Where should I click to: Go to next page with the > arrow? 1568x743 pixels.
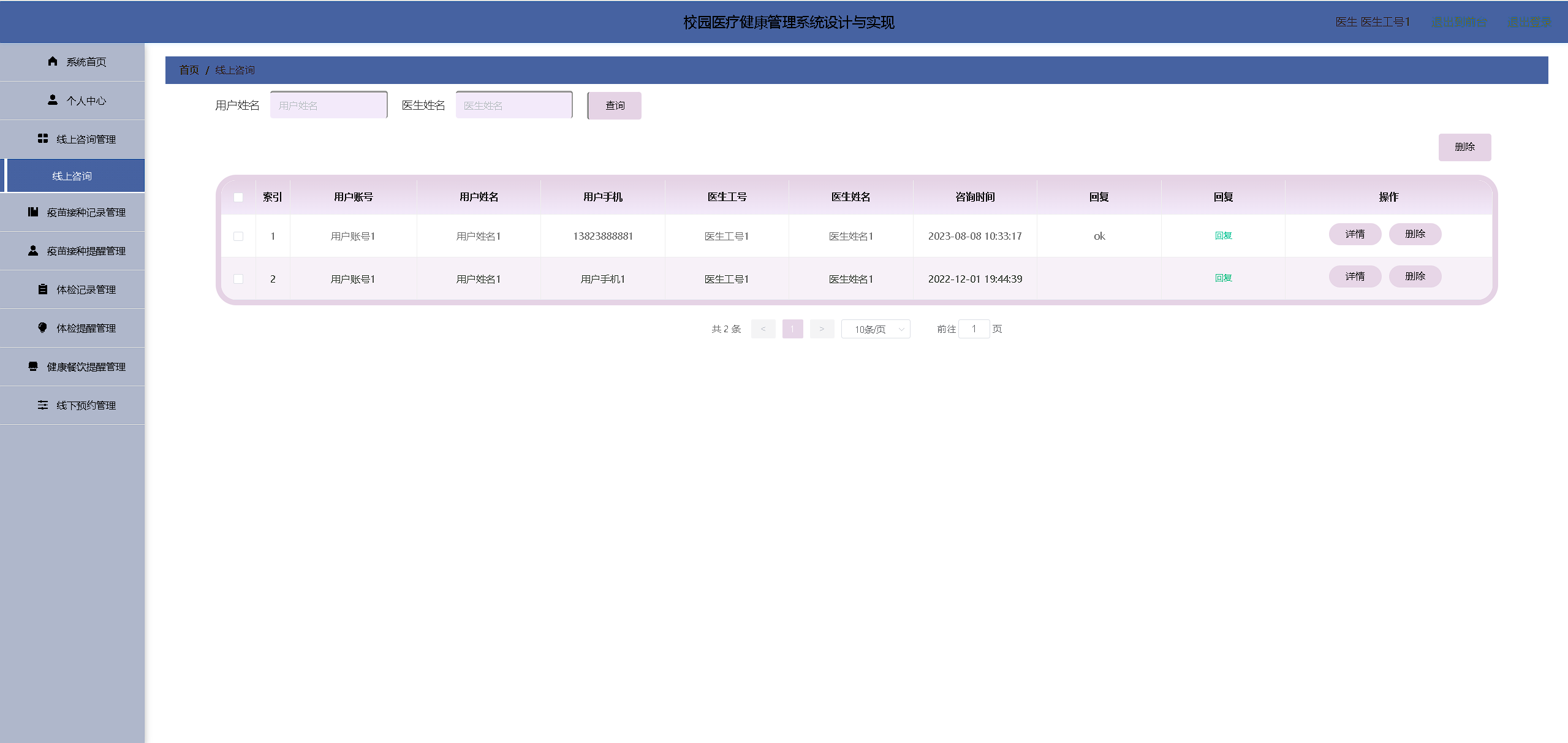[822, 329]
